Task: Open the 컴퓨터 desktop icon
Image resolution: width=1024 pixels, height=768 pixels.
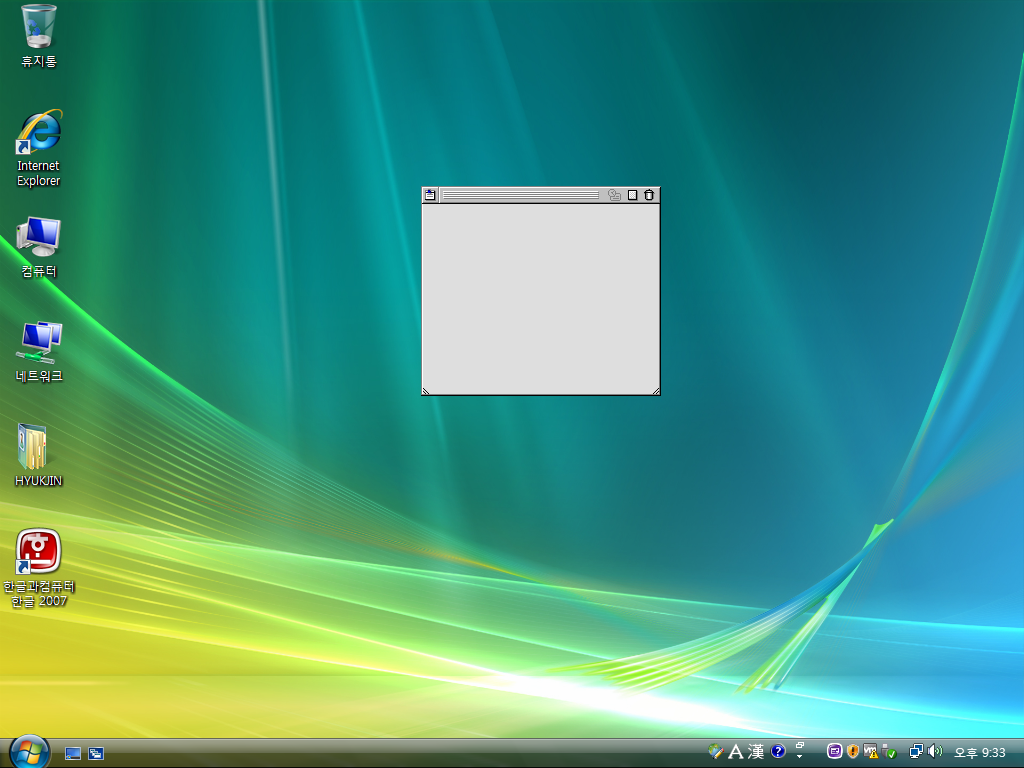Action: click(x=39, y=247)
